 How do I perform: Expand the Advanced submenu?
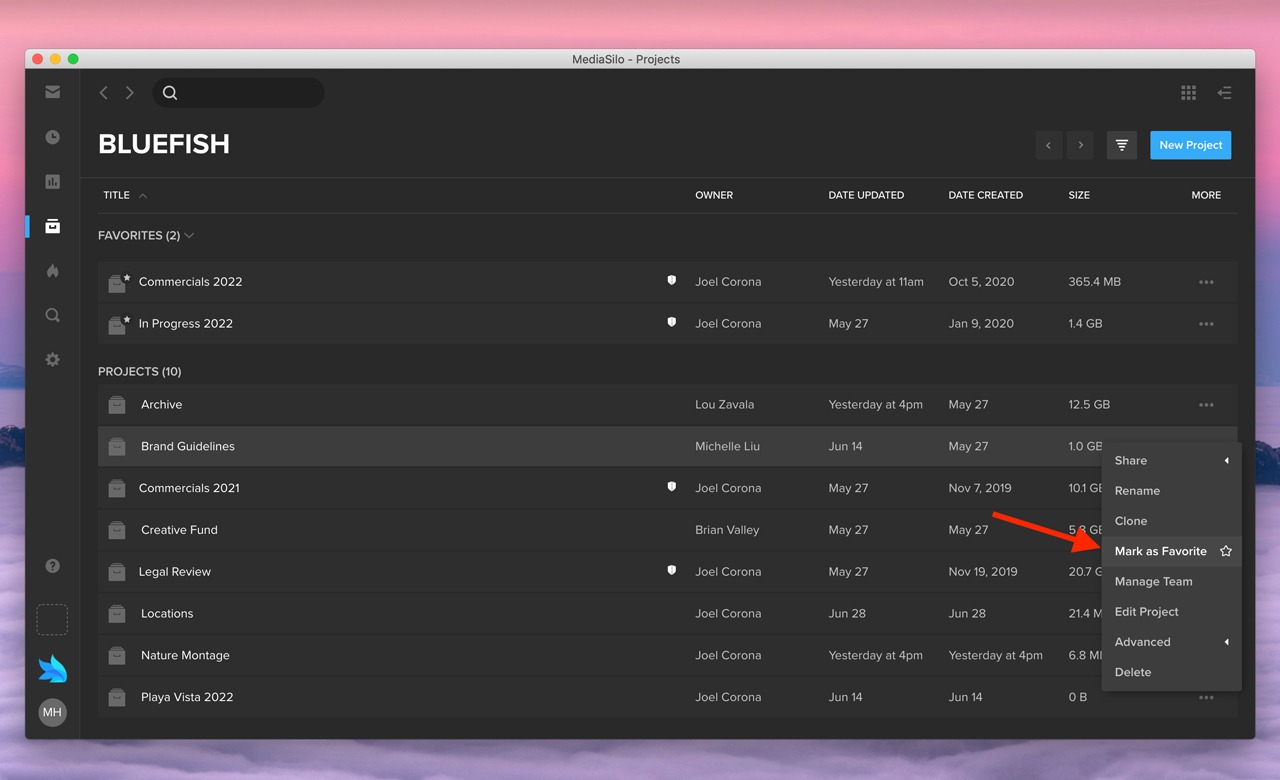click(1171, 642)
